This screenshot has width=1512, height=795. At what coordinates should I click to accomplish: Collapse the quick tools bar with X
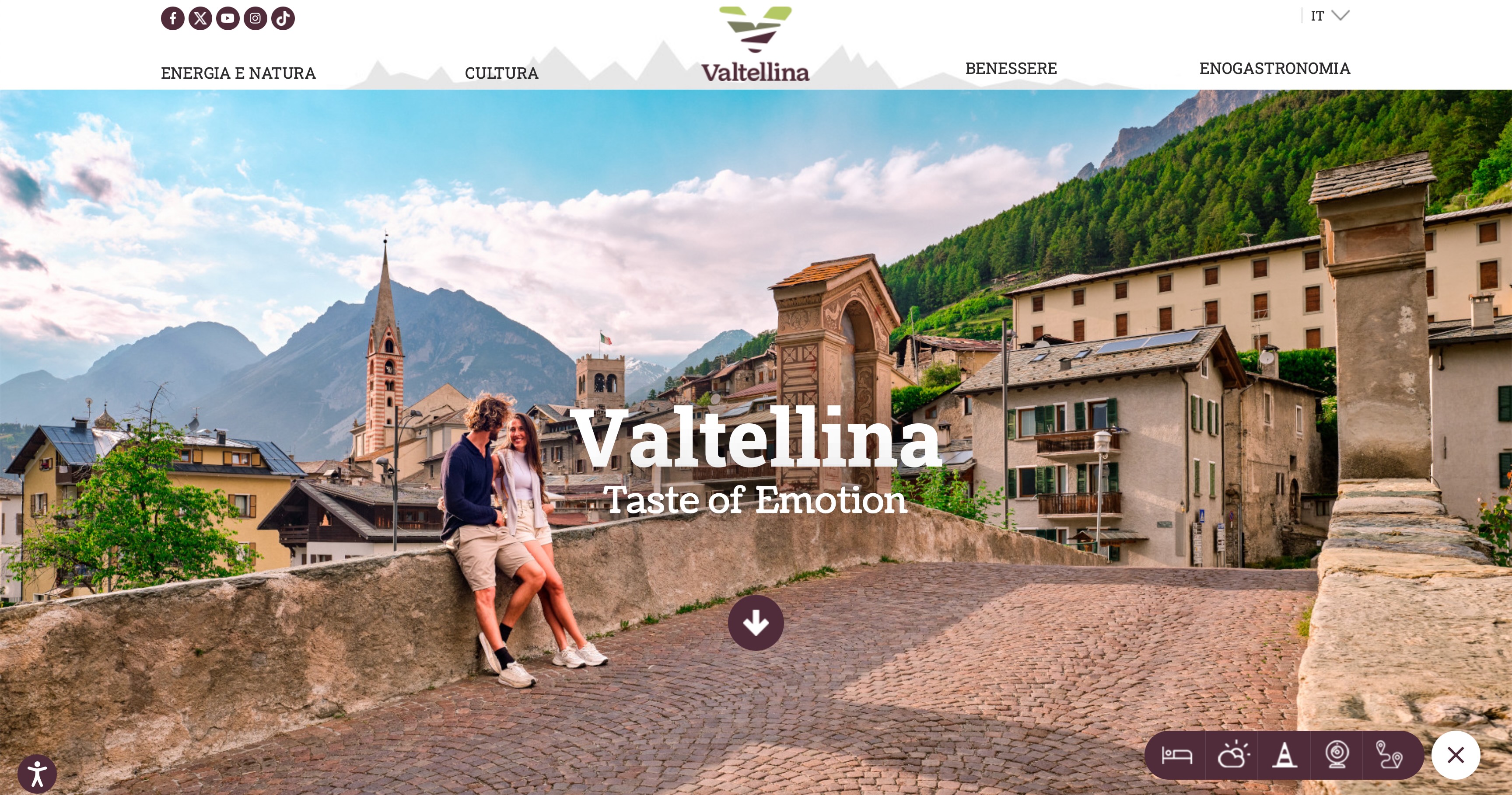pyautogui.click(x=1456, y=755)
